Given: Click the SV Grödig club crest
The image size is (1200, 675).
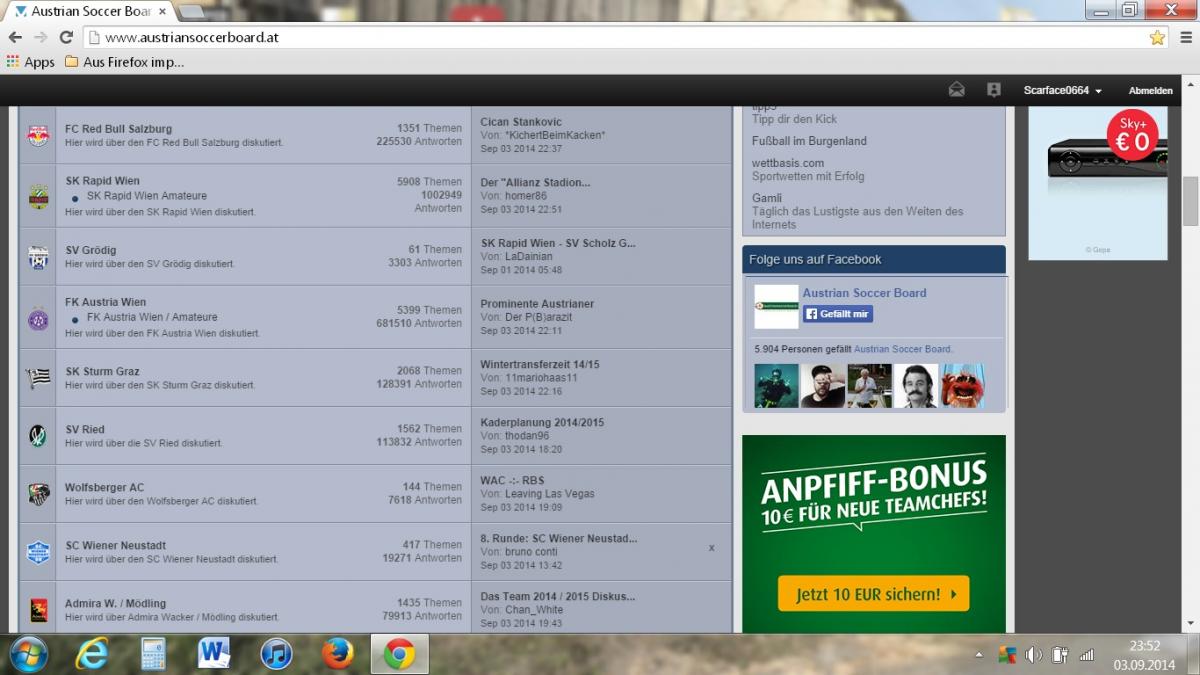Looking at the screenshot, I should (38, 257).
